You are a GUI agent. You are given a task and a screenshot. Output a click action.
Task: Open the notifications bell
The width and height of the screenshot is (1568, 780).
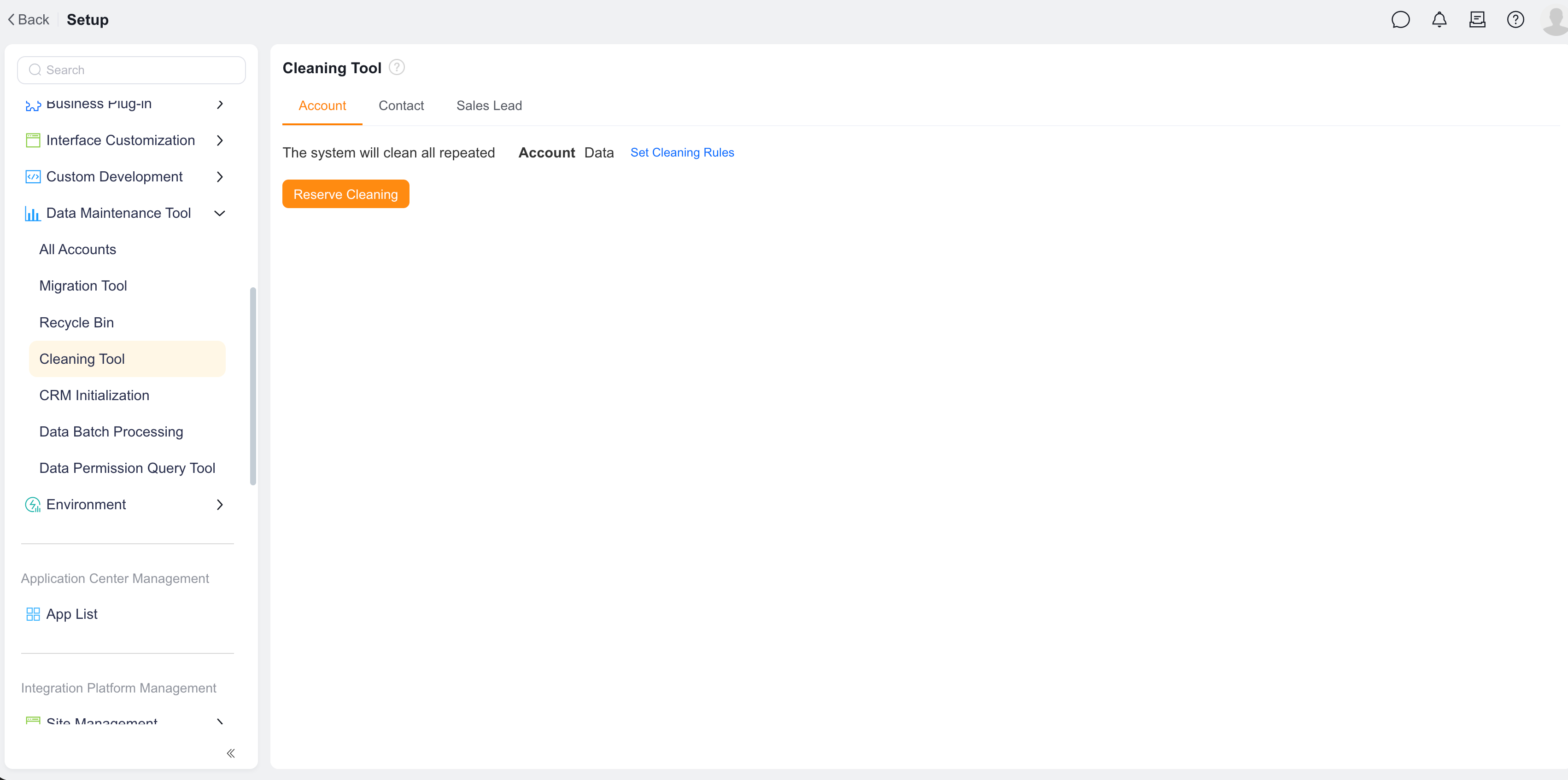(x=1439, y=19)
